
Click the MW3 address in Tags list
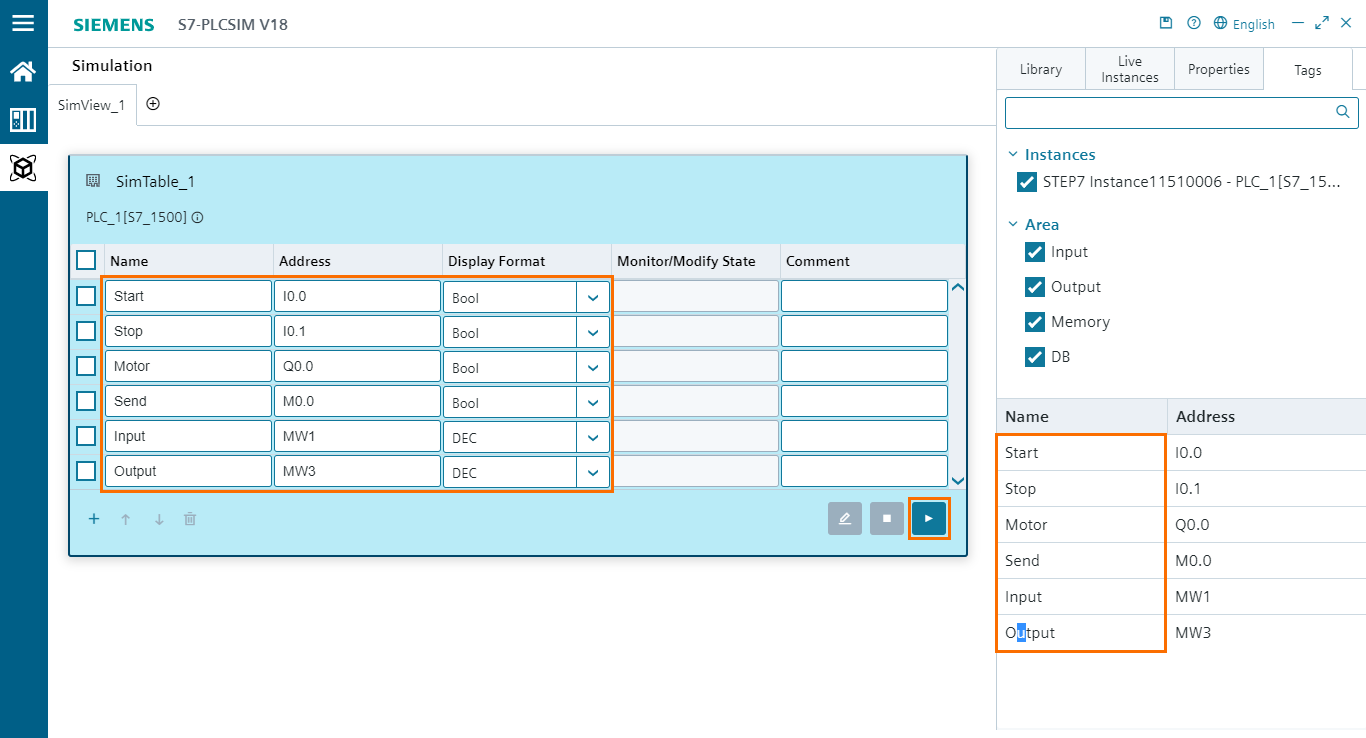[1194, 633]
